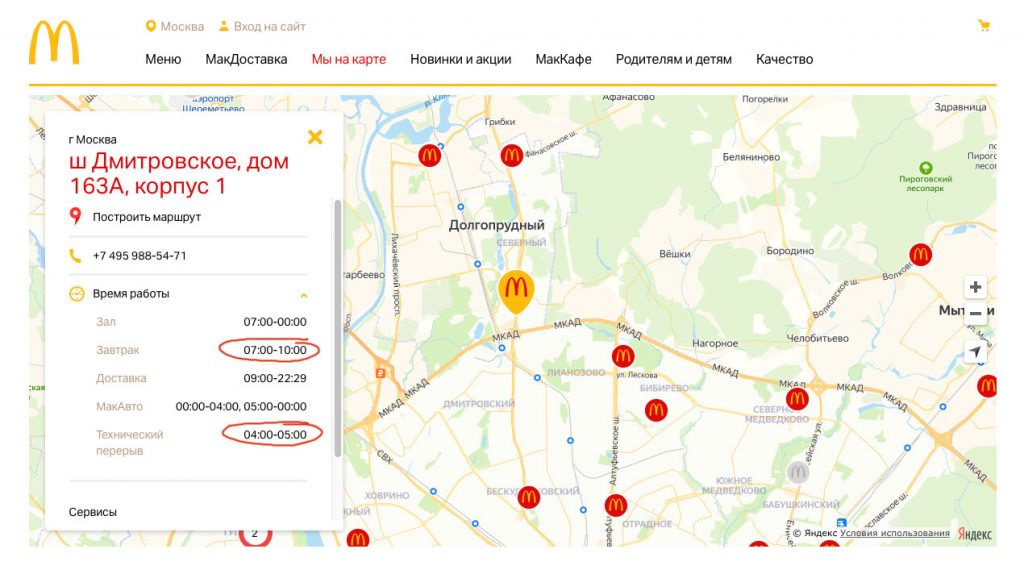The height and width of the screenshot is (574, 1024).
Task: Click the Пироговский лесопарк green marker
Action: [925, 168]
